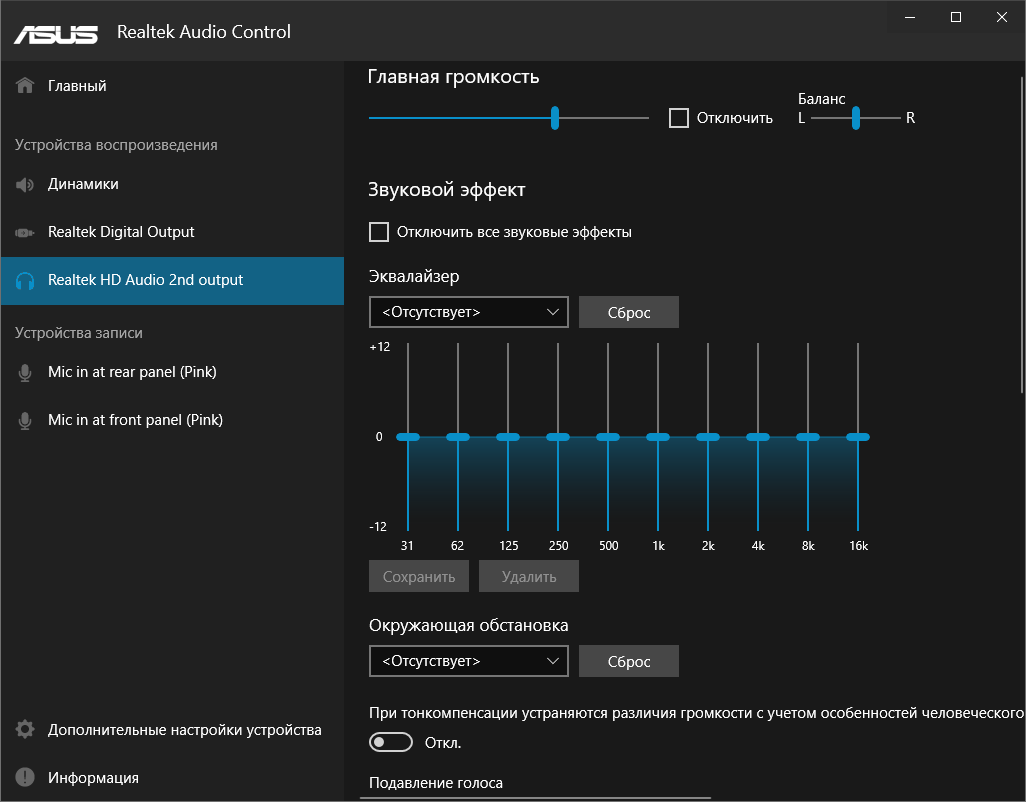The image size is (1026, 802).
Task: Click the Информация exclamation icon
Action: 26,778
